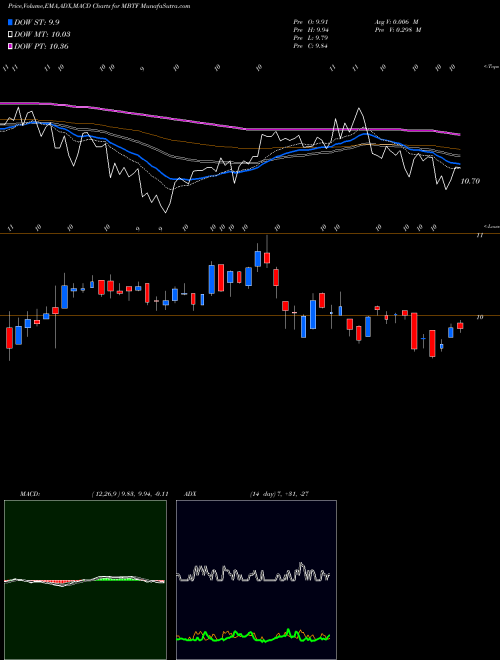Click the white DOW MT legend swatch
The height and width of the screenshot is (660, 500).
(11, 35)
